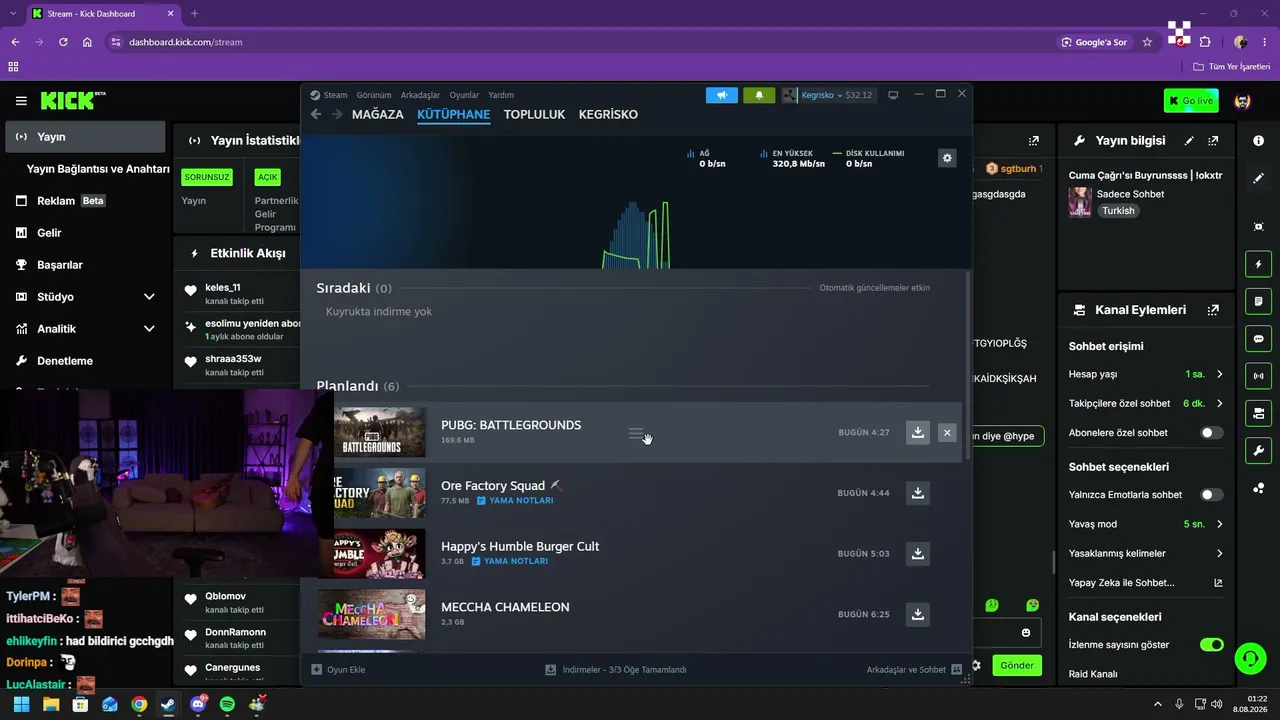Toggle Yalnızca Emotlarla sohbet switch
Screen dimensions: 1280x720
[x=1211, y=495]
